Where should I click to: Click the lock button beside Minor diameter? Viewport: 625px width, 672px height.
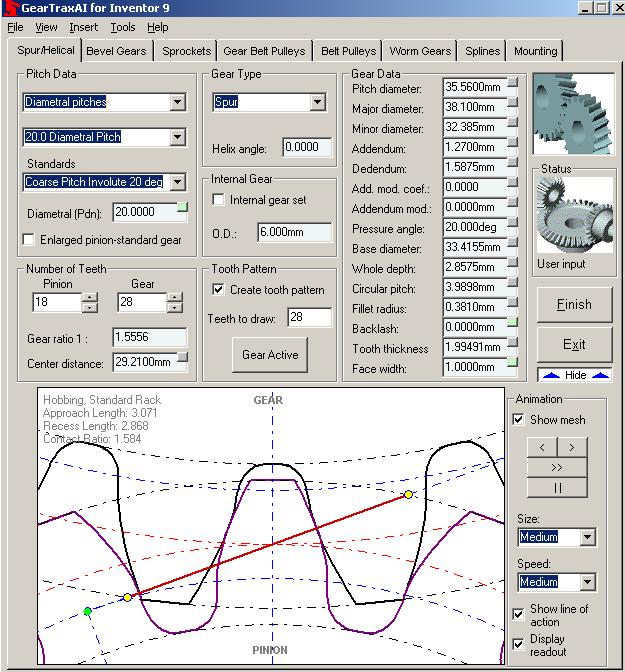click(512, 122)
